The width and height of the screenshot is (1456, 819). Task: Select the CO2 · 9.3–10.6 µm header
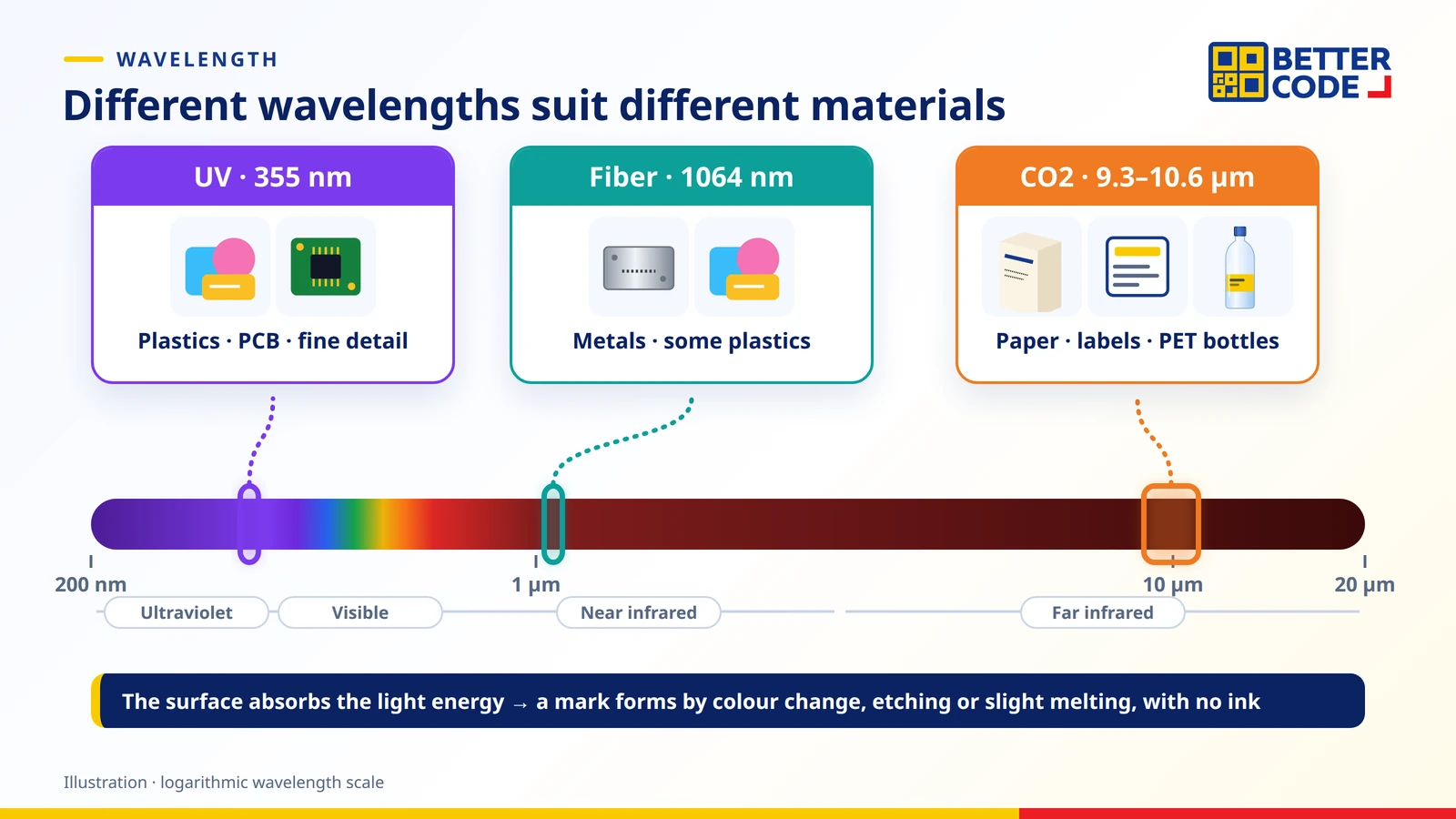coord(1137,177)
